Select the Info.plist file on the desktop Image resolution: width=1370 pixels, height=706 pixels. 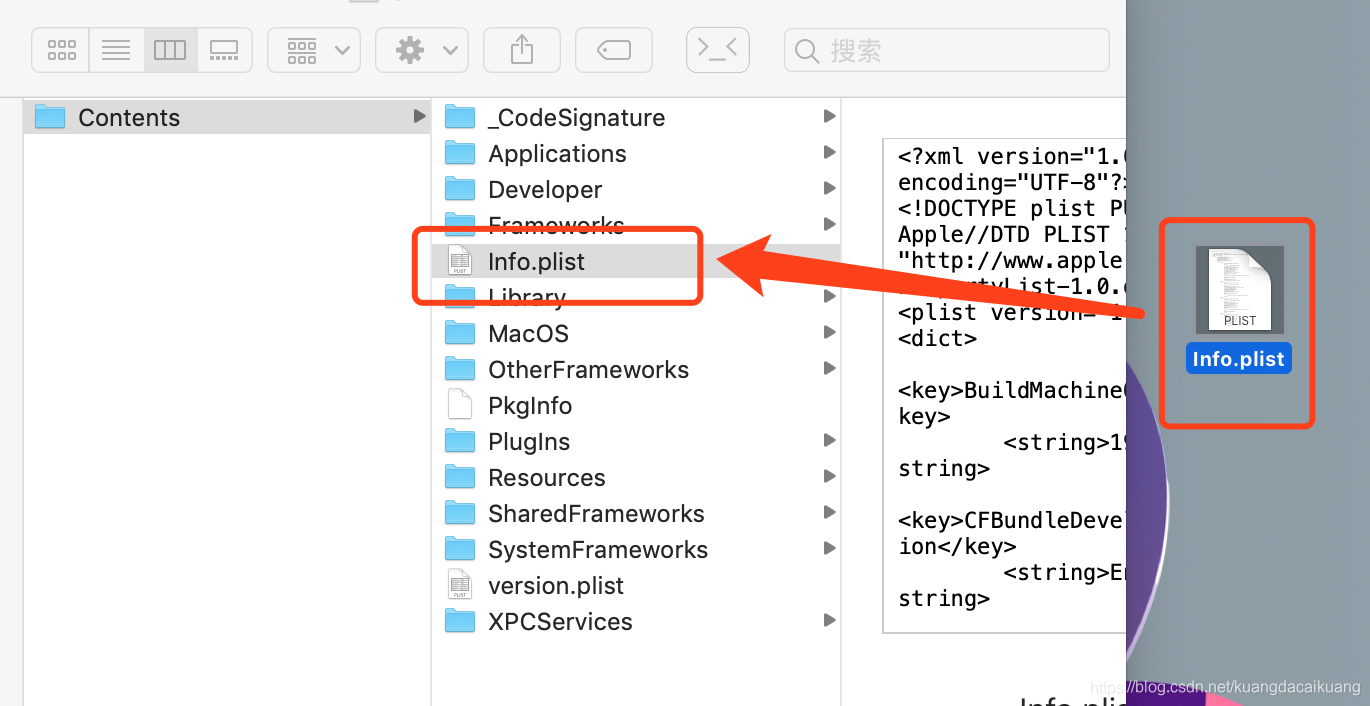click(x=1239, y=290)
